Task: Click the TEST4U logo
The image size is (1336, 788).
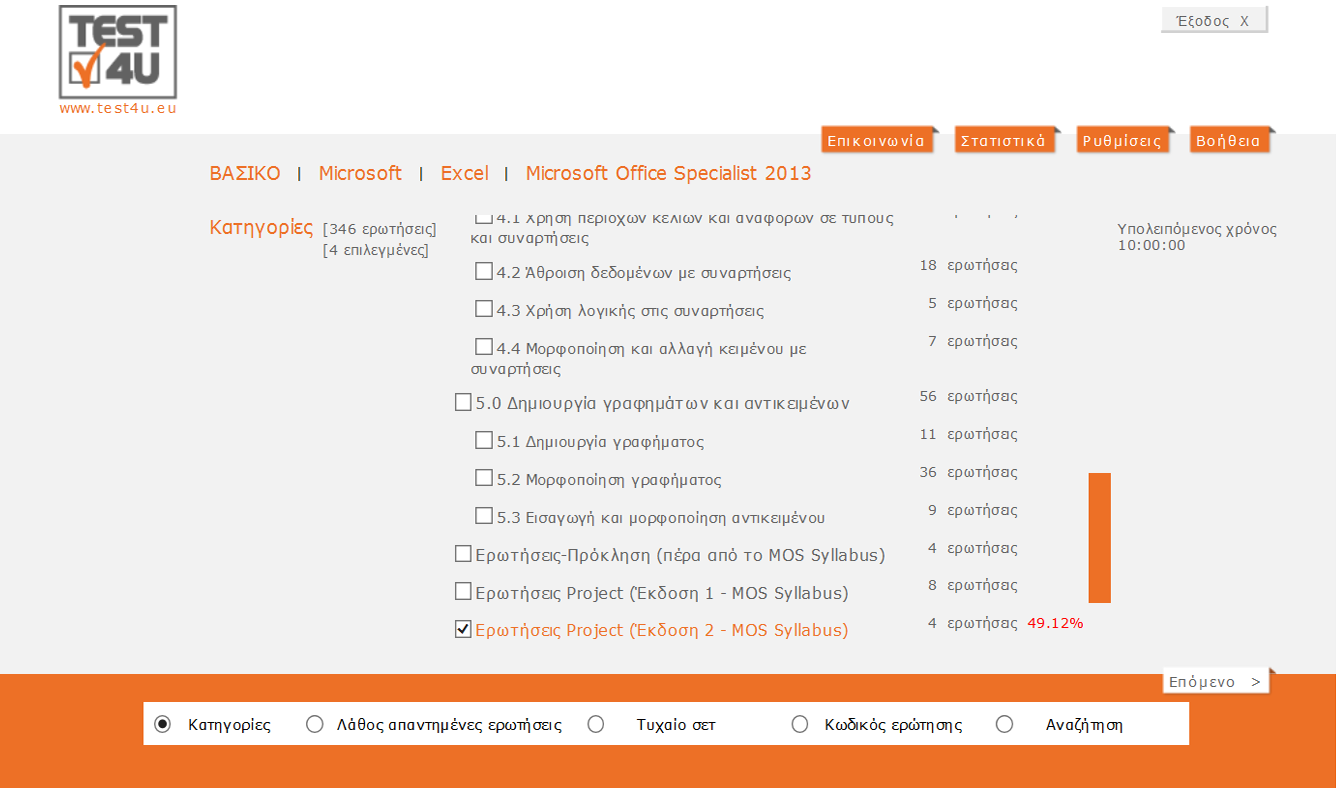Action: point(118,52)
